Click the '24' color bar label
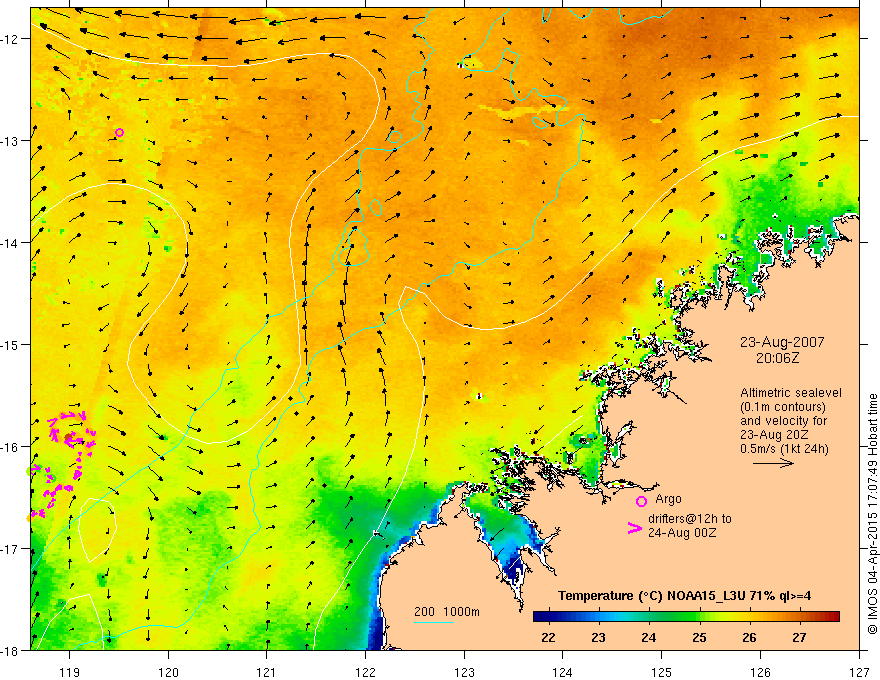Screen dimensions: 880x680 (649, 637)
